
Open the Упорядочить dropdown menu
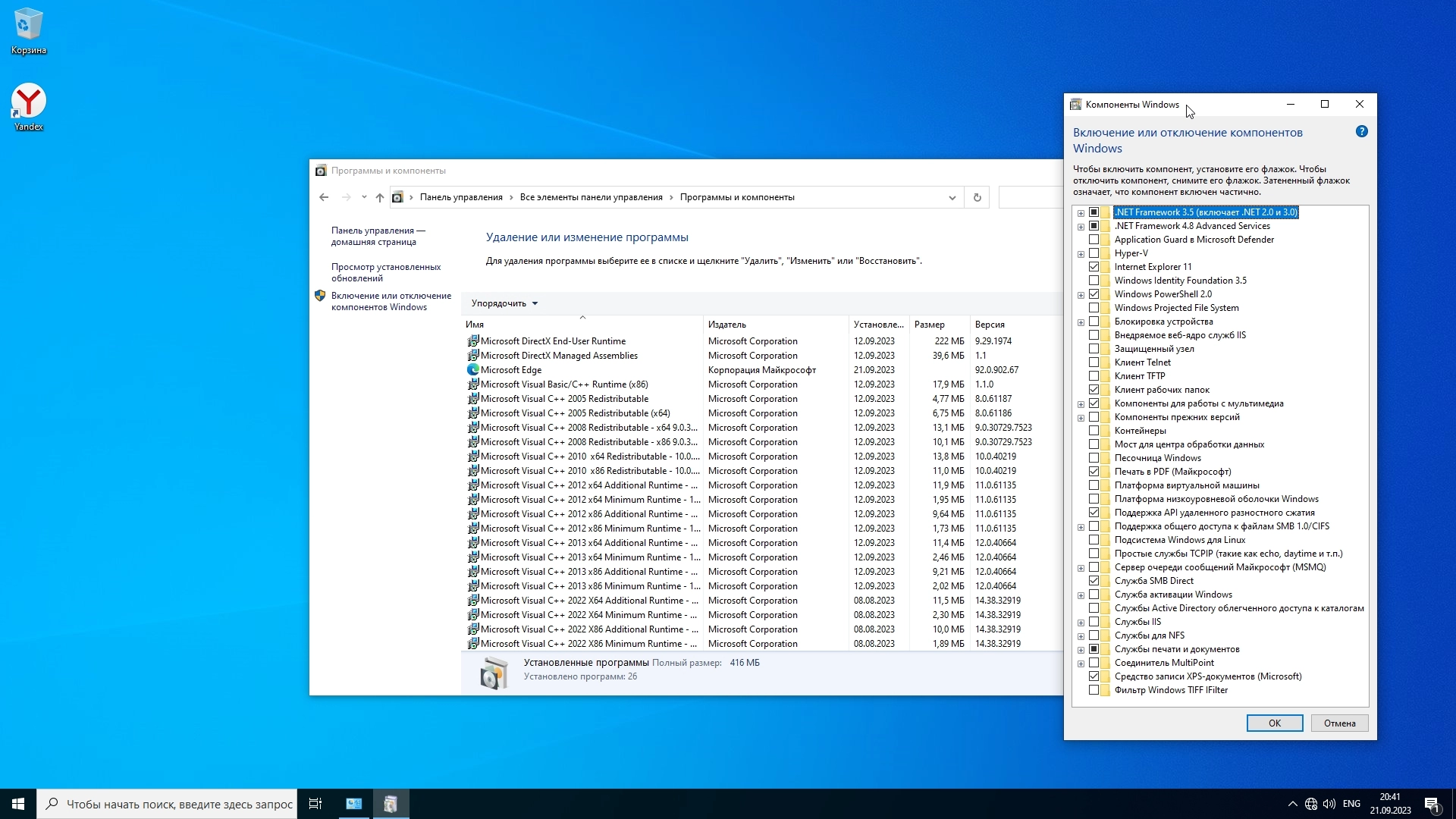504,303
